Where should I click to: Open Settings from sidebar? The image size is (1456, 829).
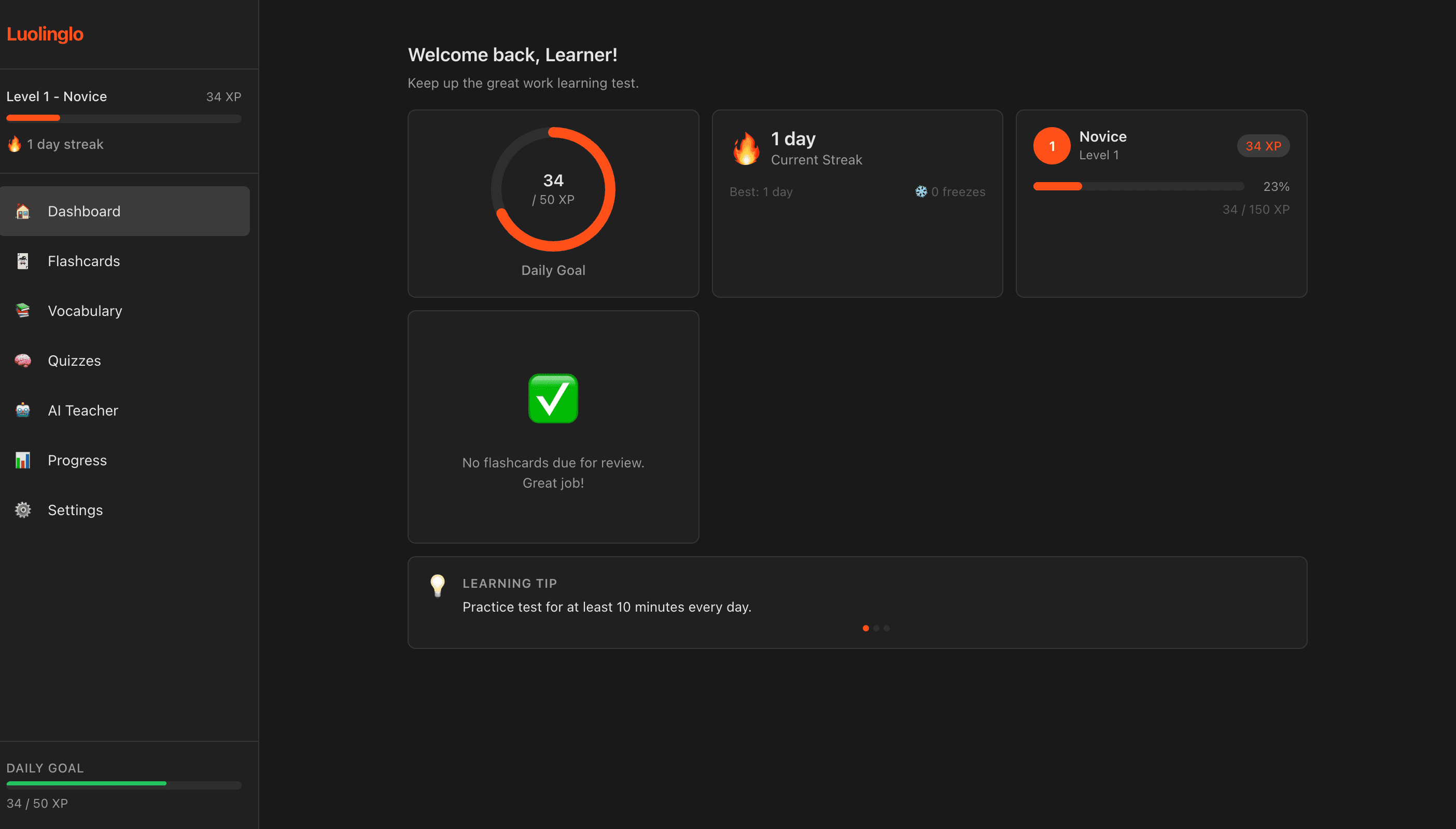124,510
